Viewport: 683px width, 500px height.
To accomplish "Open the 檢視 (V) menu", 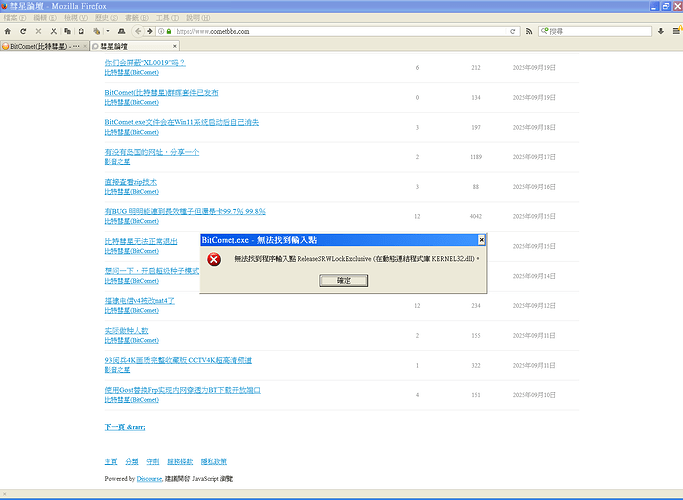I will click(x=76, y=18).
